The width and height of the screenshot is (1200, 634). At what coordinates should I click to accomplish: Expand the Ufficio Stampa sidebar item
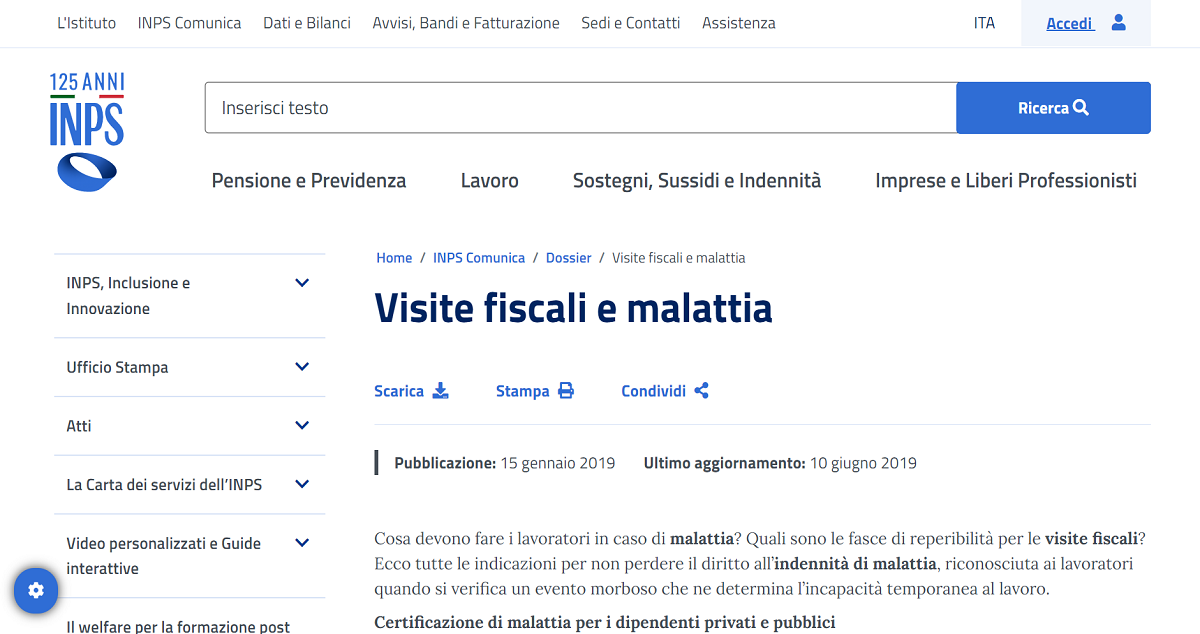coord(302,367)
